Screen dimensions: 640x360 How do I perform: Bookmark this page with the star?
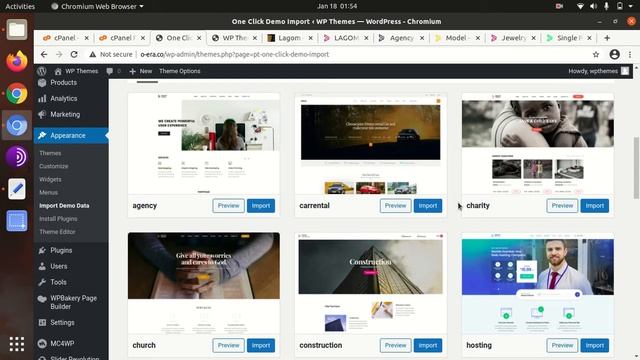point(596,54)
